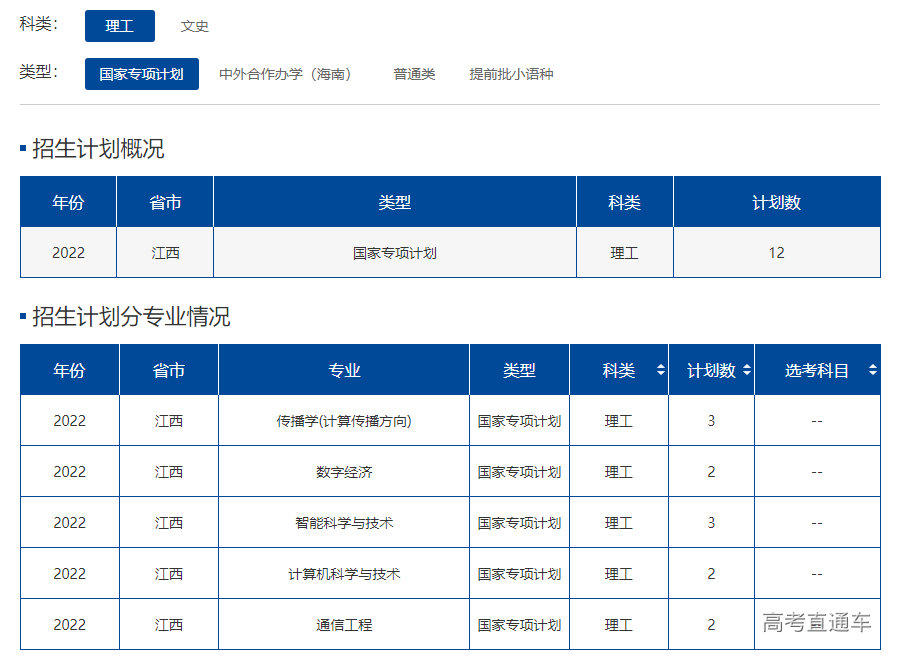Select the 理工 science category
900x662 pixels.
pyautogui.click(x=120, y=26)
